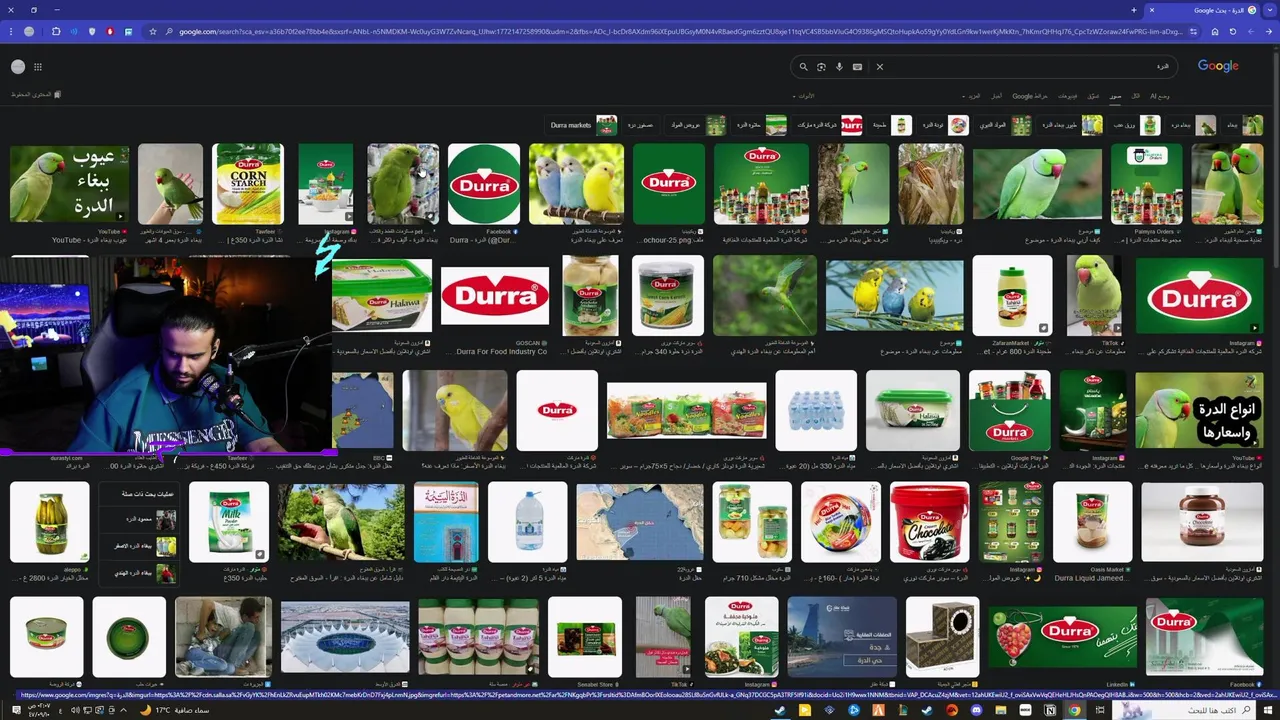This screenshot has height=720, width=1280.
Task: Bookmark page with the star icon
Action: [x=152, y=32]
